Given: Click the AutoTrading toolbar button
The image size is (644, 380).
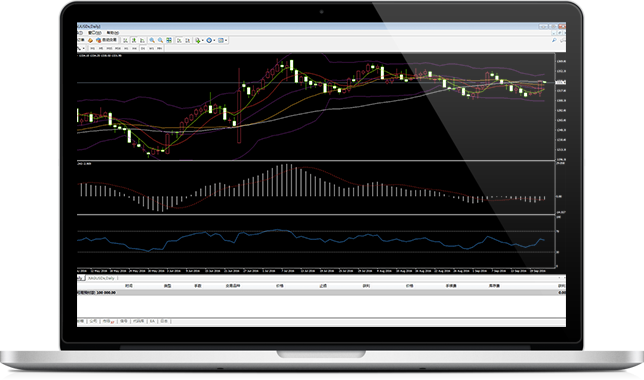Looking at the screenshot, I should [107, 40].
